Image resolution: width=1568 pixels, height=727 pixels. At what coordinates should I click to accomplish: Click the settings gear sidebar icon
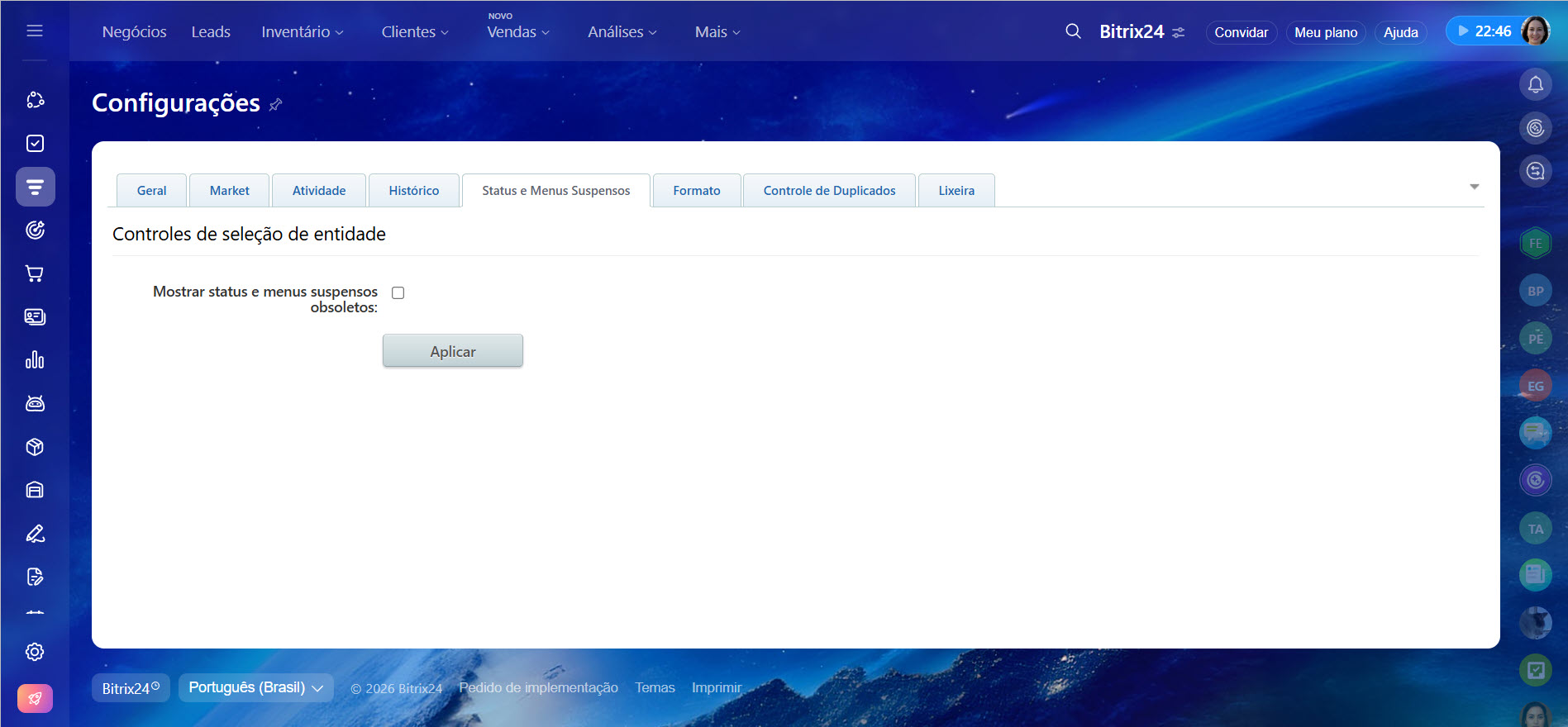point(35,652)
